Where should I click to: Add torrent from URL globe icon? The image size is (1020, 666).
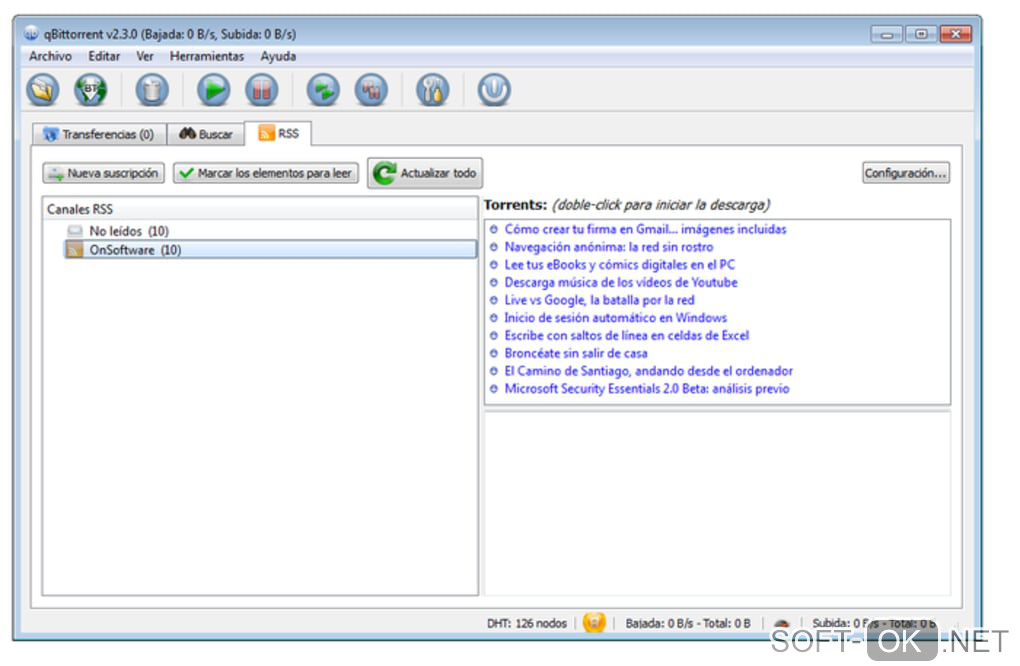click(x=90, y=90)
